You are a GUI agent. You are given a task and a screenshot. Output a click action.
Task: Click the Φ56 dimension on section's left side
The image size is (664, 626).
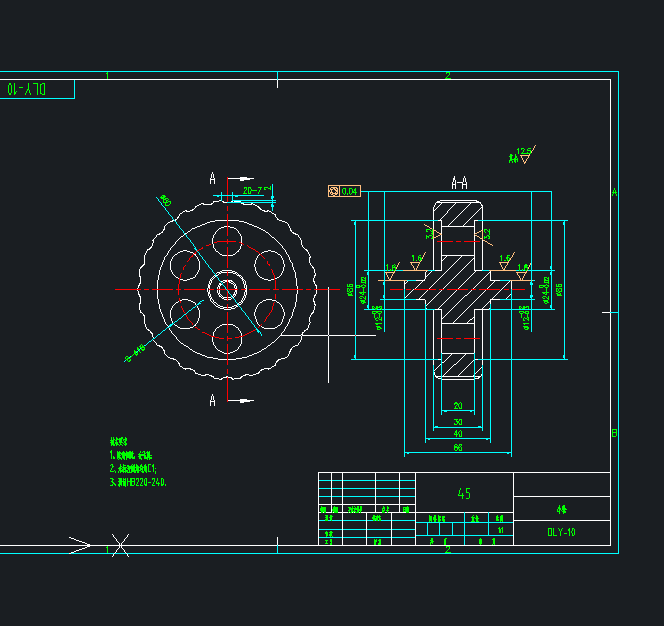point(350,290)
